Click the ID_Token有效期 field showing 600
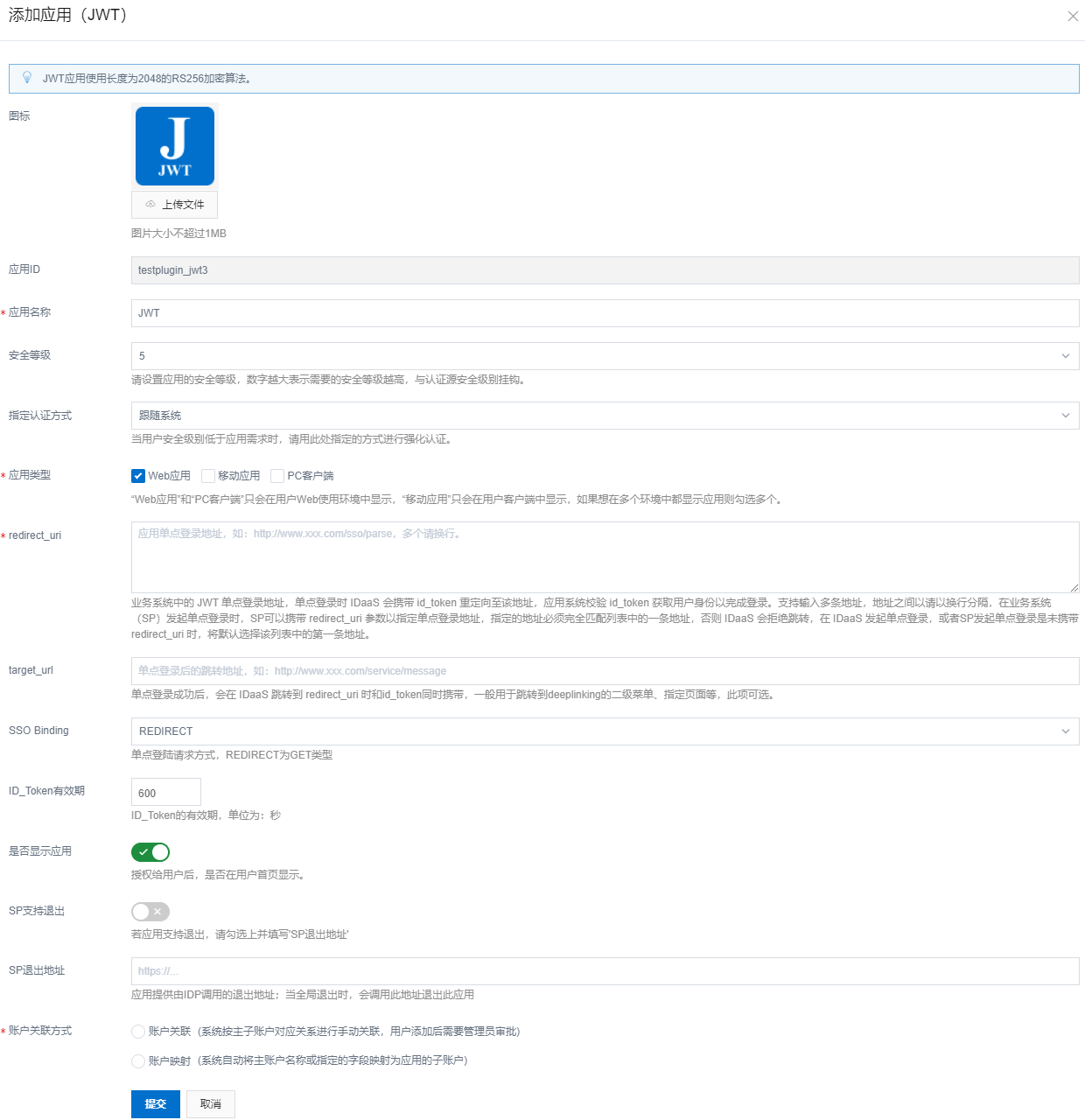The height and width of the screenshot is (1120, 1085). pos(166,793)
